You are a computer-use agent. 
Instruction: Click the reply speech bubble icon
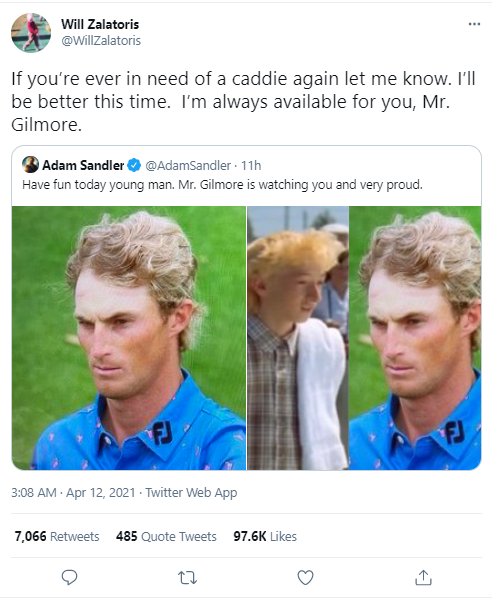point(69,577)
